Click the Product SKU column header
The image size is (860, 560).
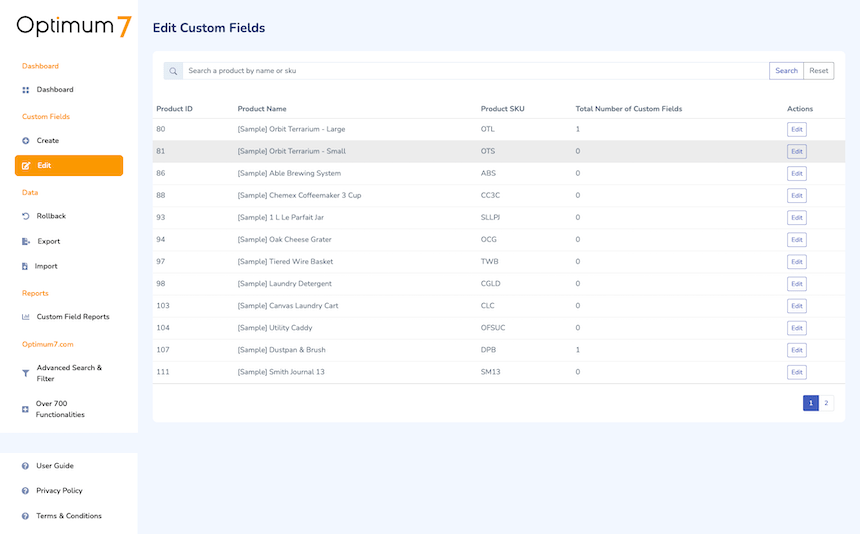click(502, 109)
